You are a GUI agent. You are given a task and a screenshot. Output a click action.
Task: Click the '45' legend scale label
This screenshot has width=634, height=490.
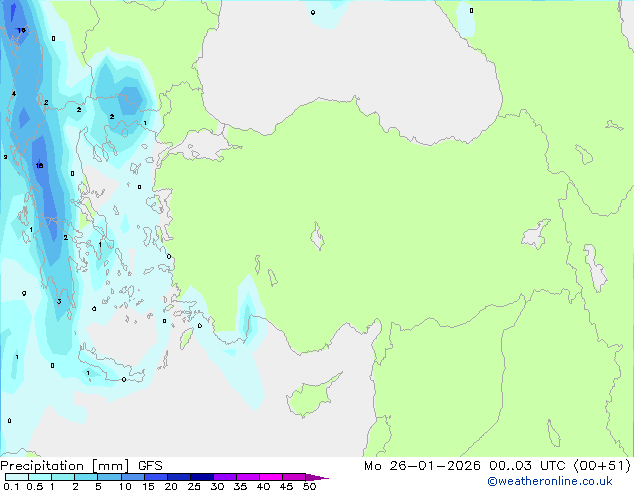point(286,486)
